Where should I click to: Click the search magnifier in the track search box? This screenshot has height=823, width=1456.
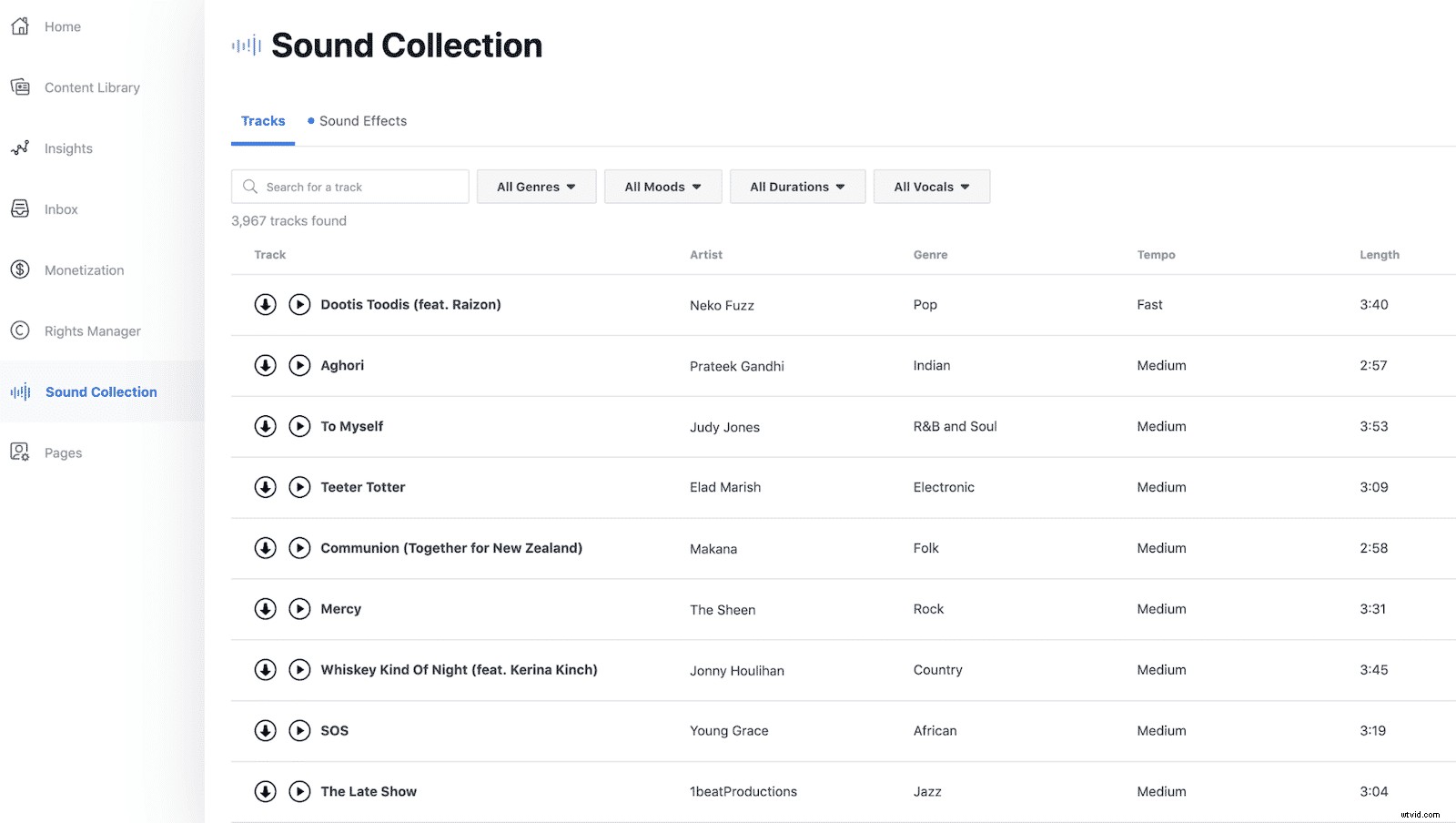tap(250, 187)
